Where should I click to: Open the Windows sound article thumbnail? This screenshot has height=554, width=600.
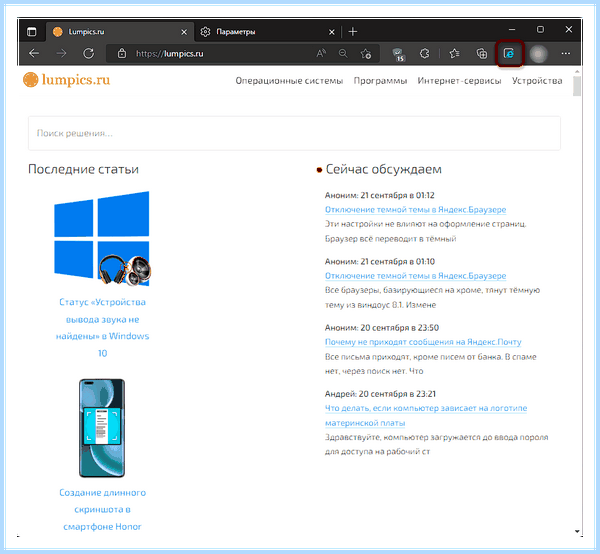click(102, 238)
